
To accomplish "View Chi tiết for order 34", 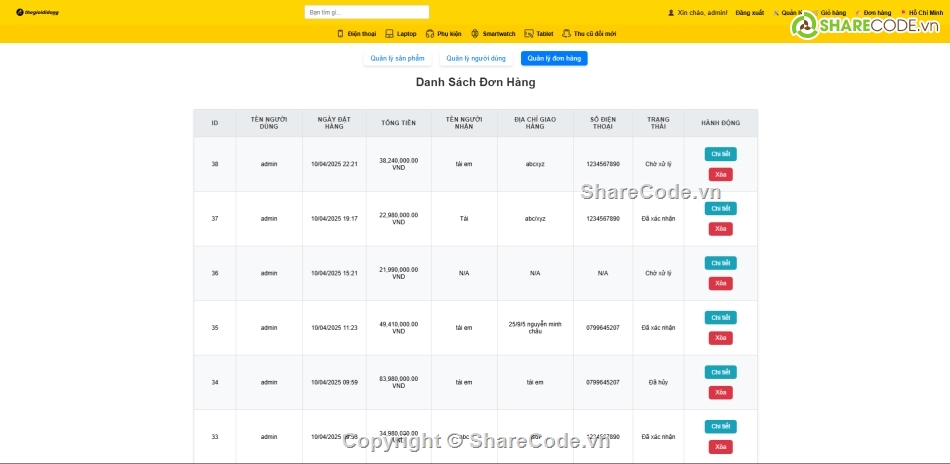I will [x=720, y=372].
